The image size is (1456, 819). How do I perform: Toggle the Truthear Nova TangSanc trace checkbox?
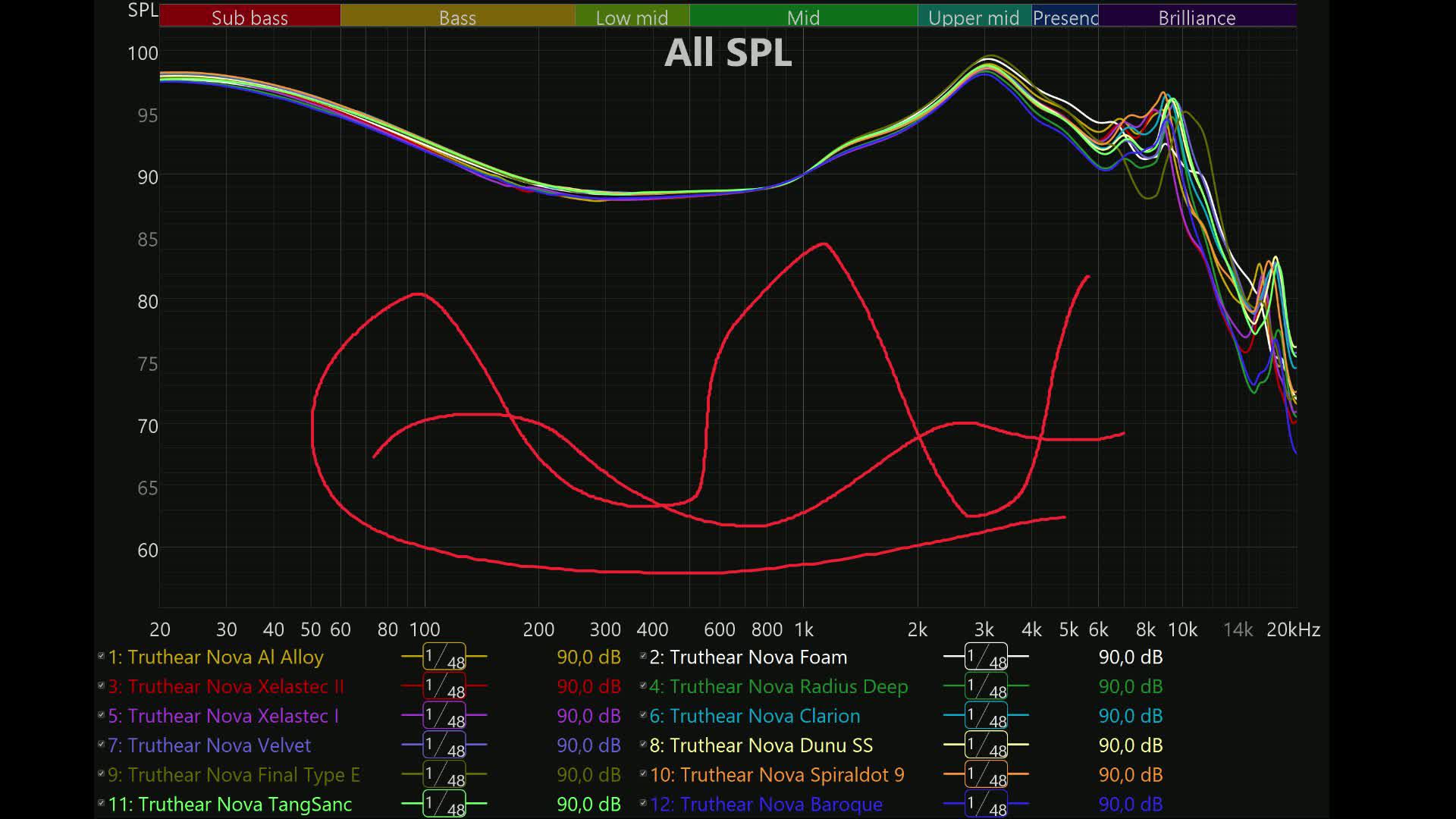coord(101,802)
